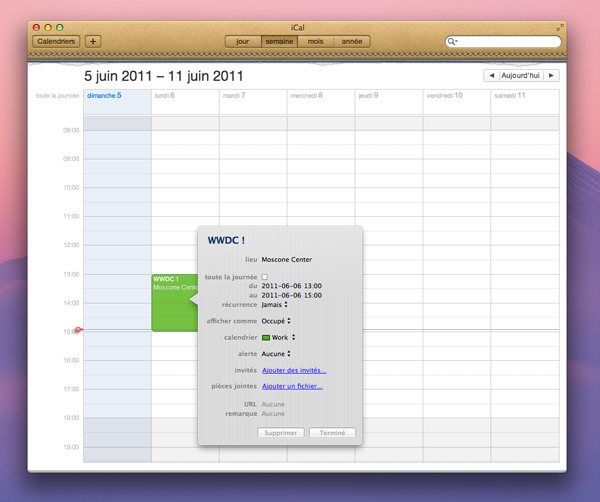Switch to mois view
This screenshot has height=502, width=600.
click(315, 41)
